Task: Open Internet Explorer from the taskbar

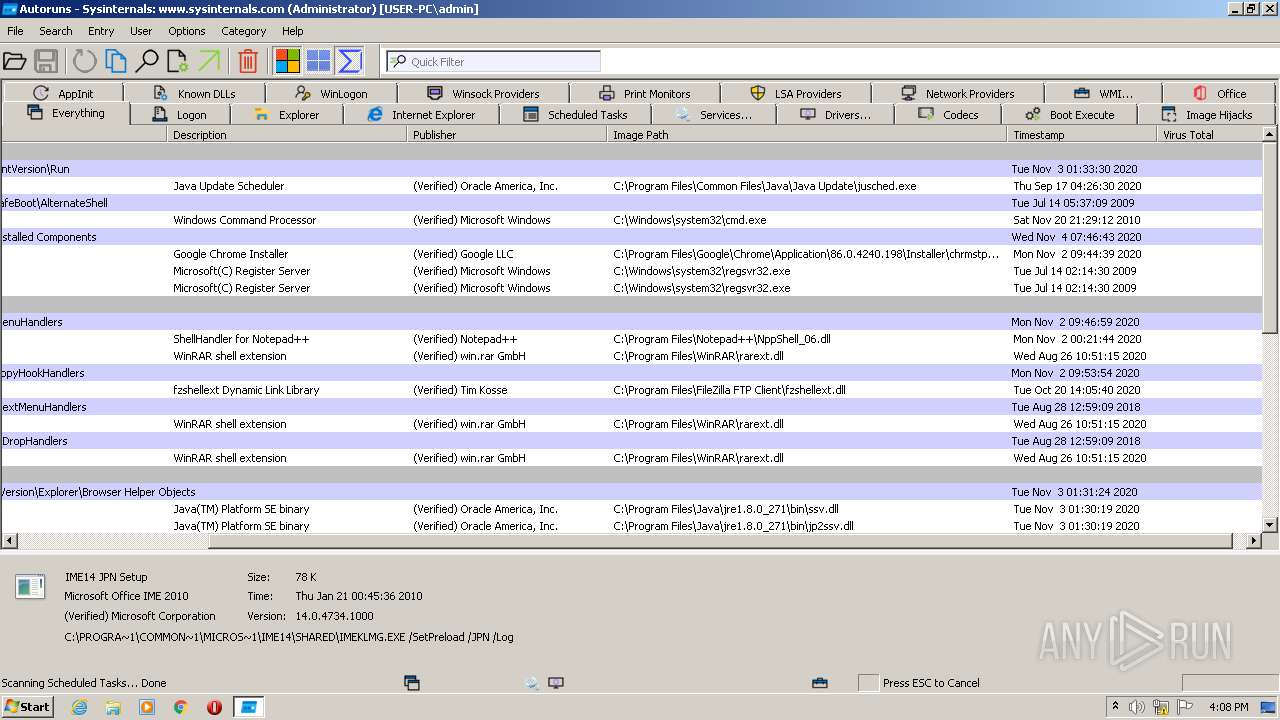Action: click(x=79, y=707)
